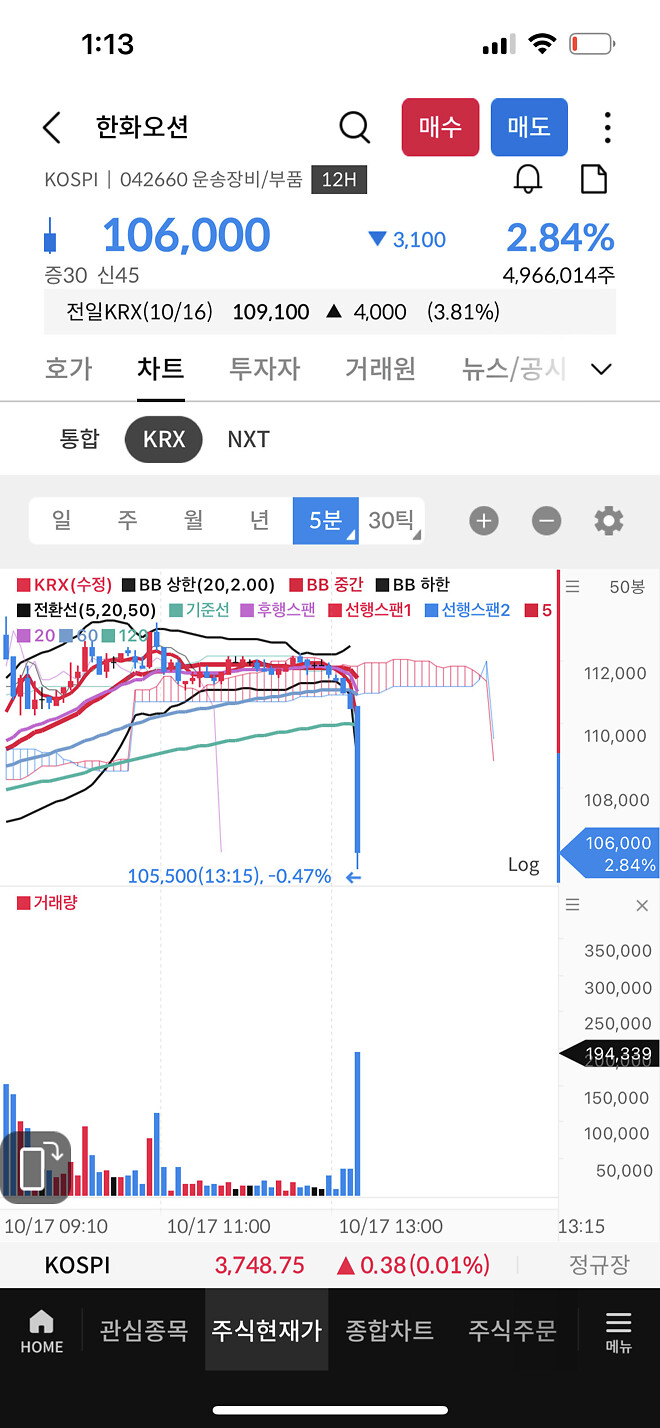Image resolution: width=660 pixels, height=1428 pixels.
Task: Expand hidden tabs with the chevron arrow
Action: tap(601, 369)
